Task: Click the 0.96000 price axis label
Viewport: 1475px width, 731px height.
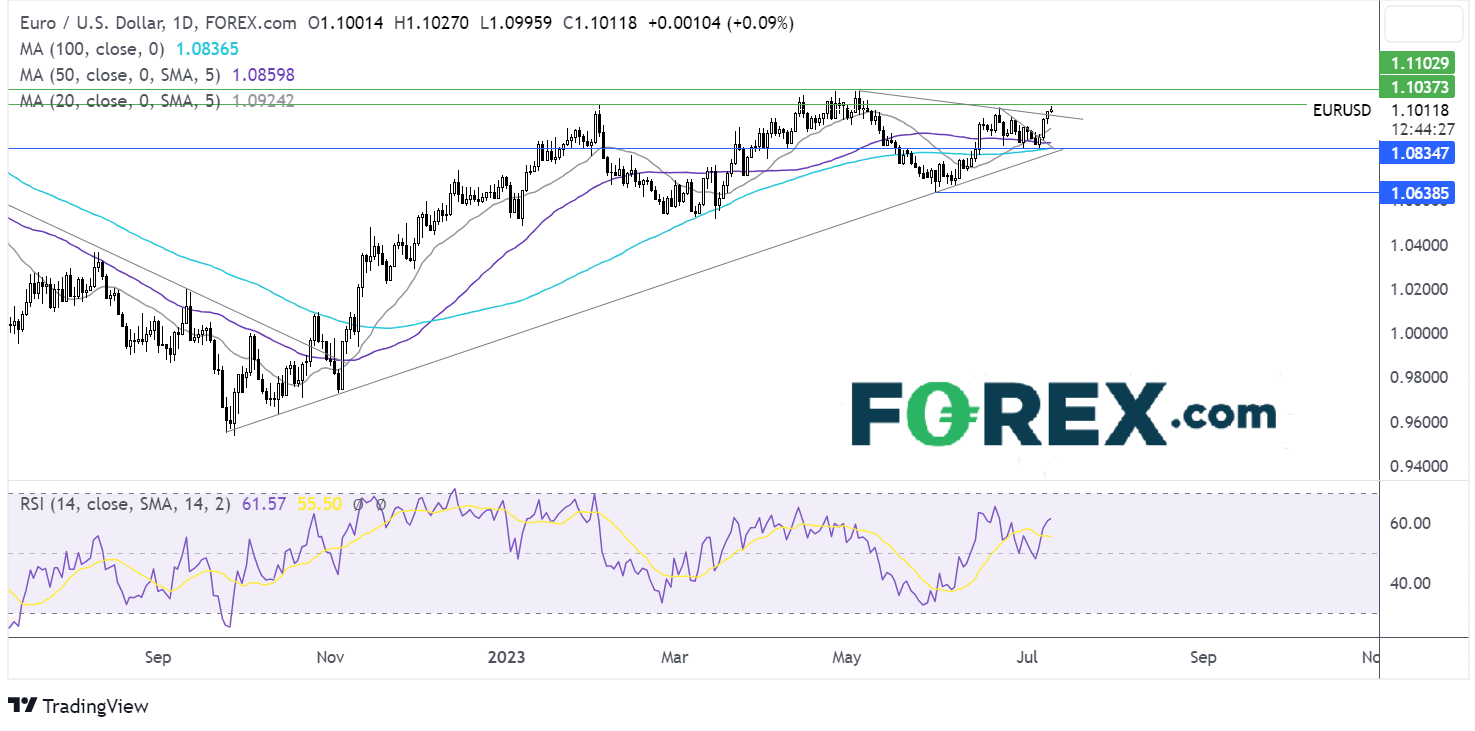Action: [x=1417, y=422]
